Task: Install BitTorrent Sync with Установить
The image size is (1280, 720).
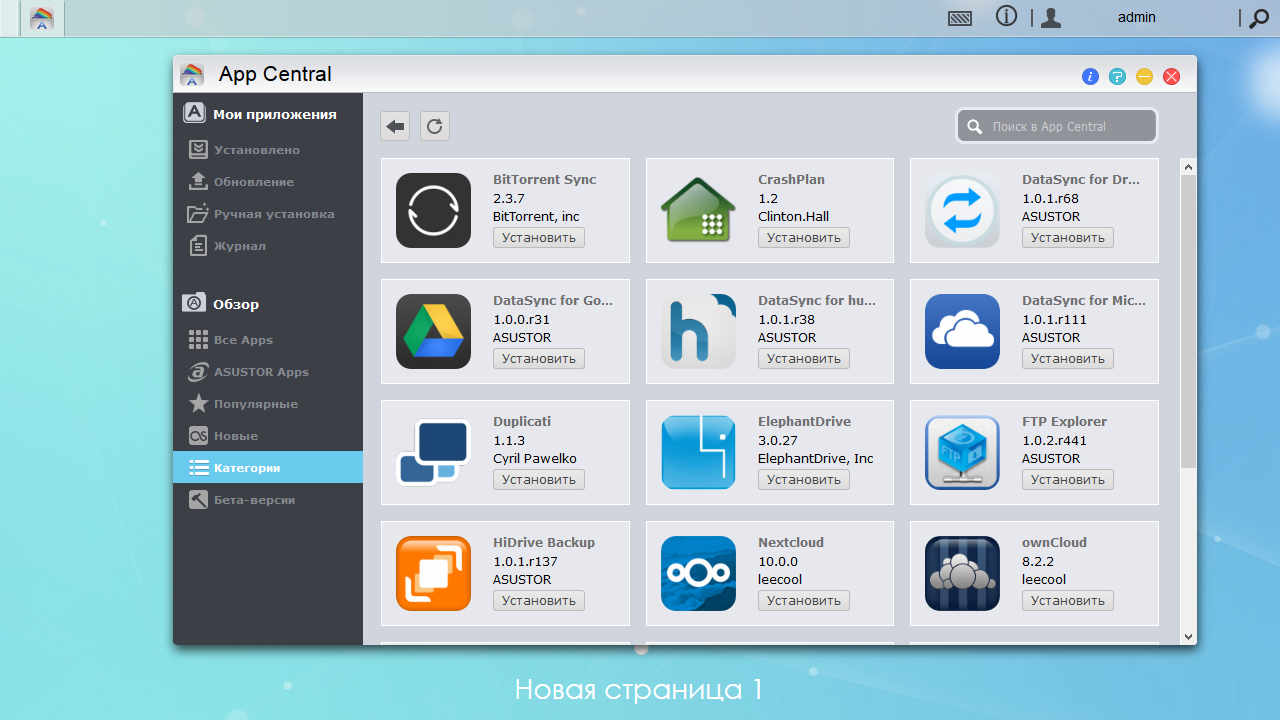Action: 539,238
